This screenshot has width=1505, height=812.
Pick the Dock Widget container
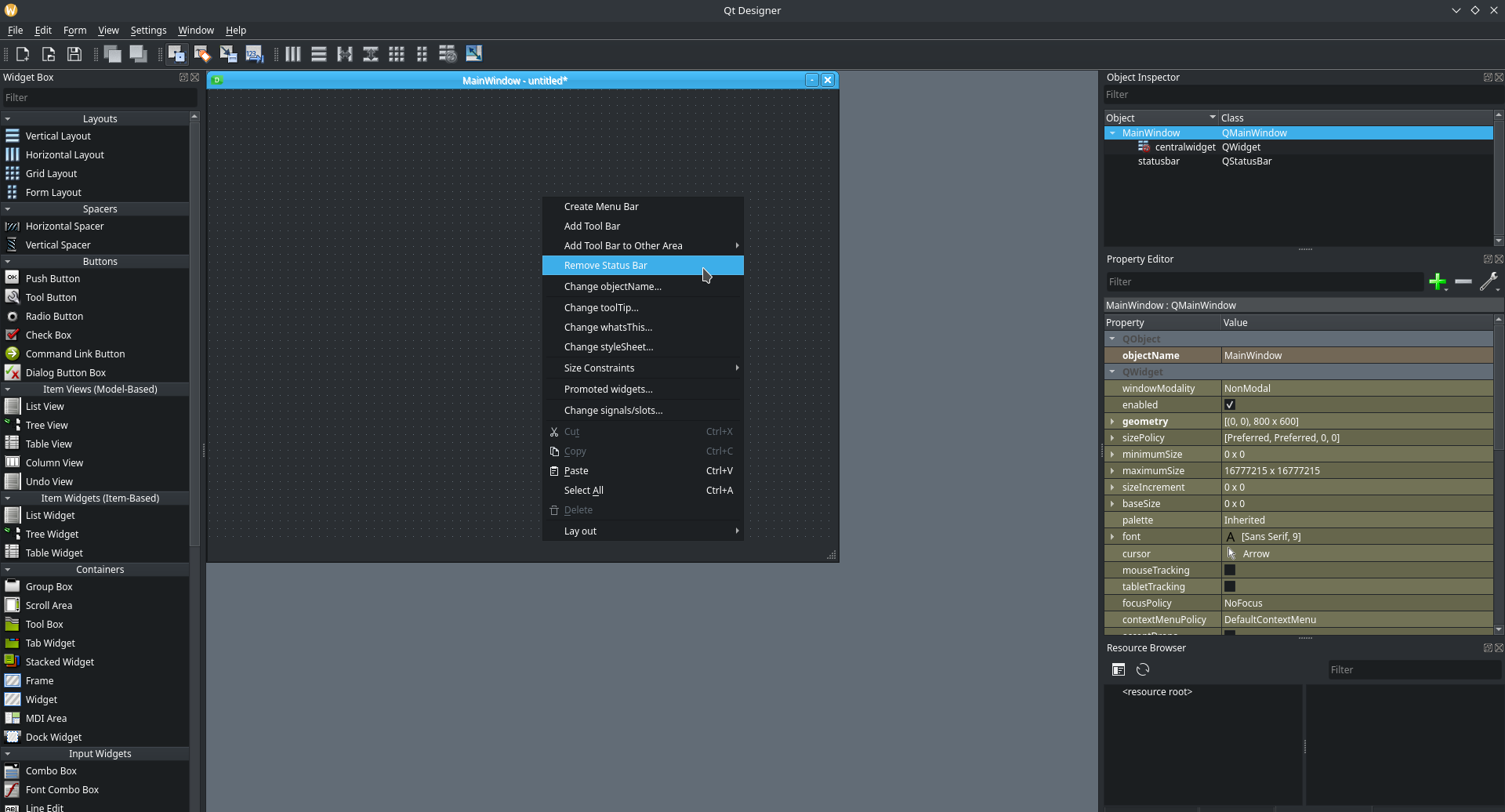(53, 737)
